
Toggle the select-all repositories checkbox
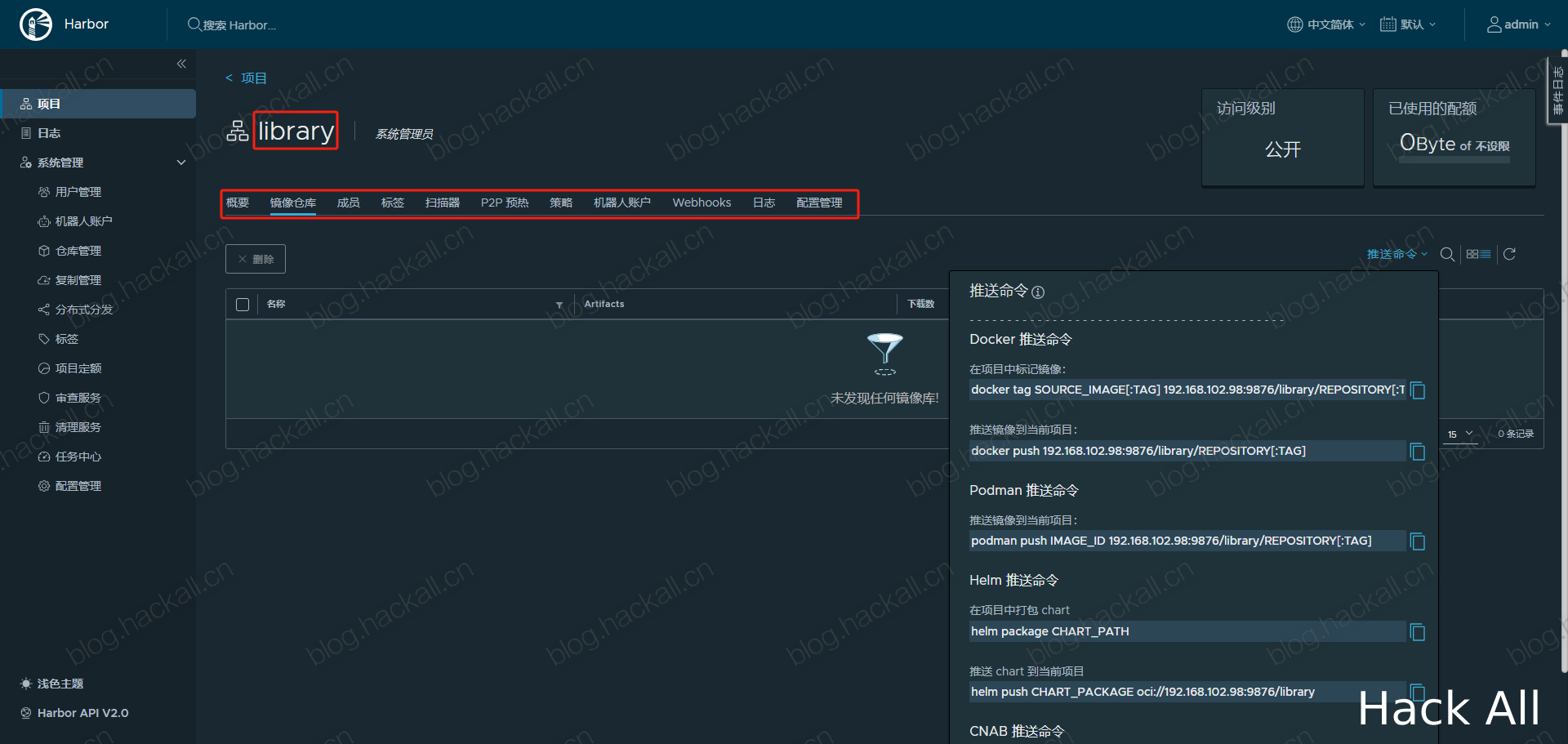(243, 305)
